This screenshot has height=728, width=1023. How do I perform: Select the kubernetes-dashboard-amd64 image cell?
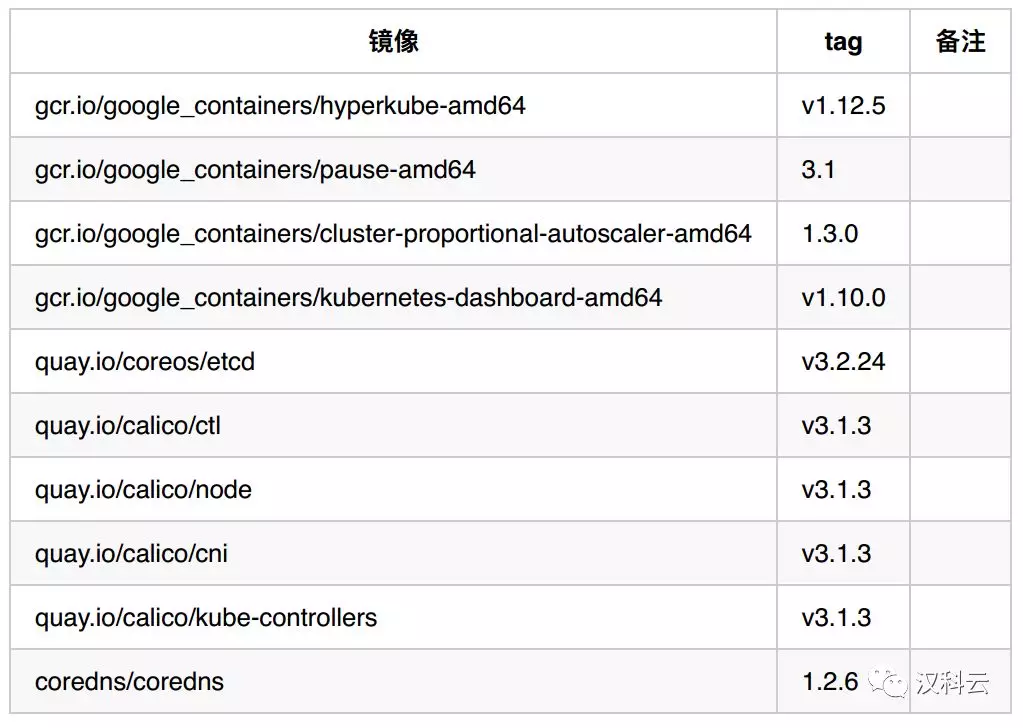[393, 297]
